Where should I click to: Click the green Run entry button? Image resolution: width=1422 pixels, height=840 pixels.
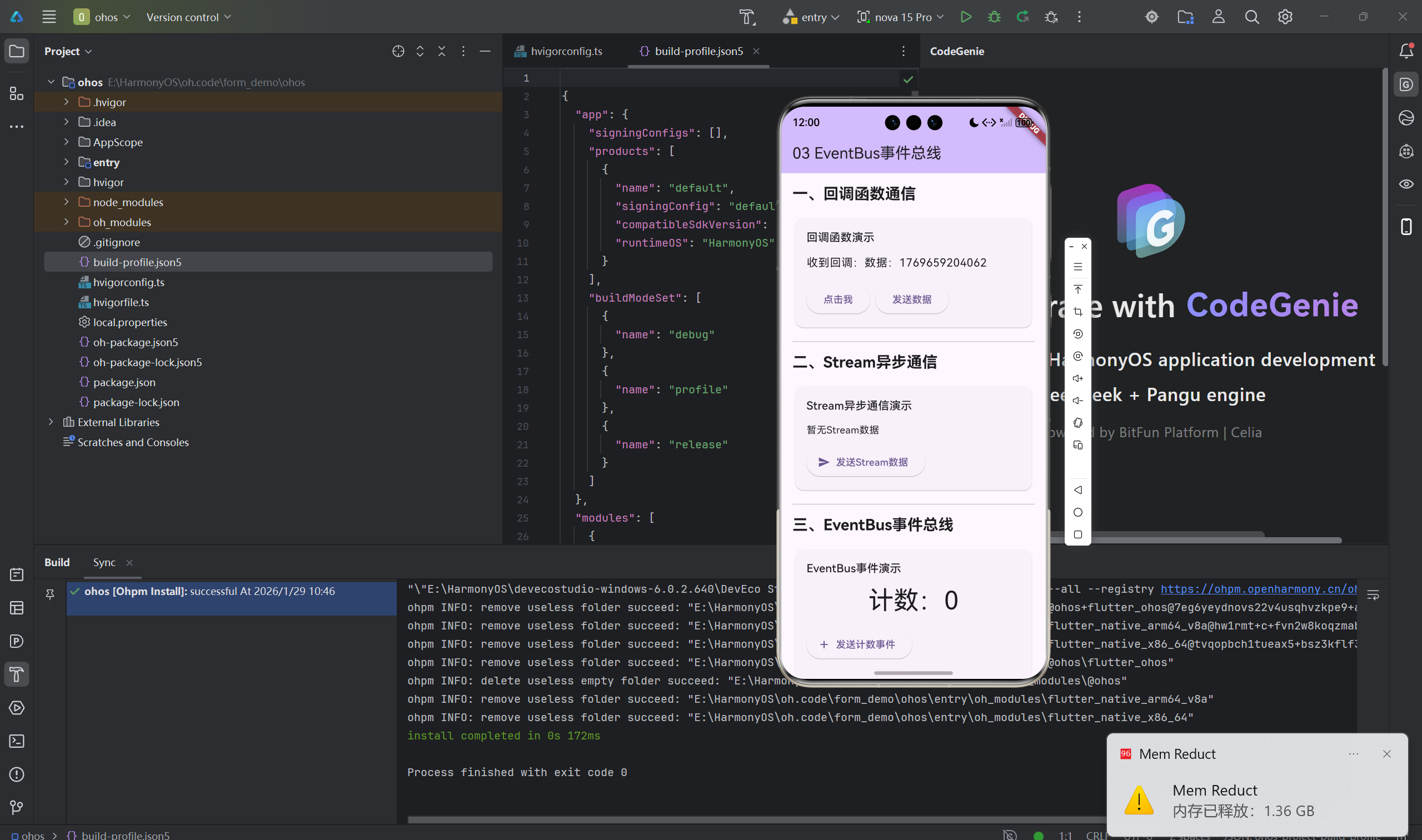click(966, 17)
